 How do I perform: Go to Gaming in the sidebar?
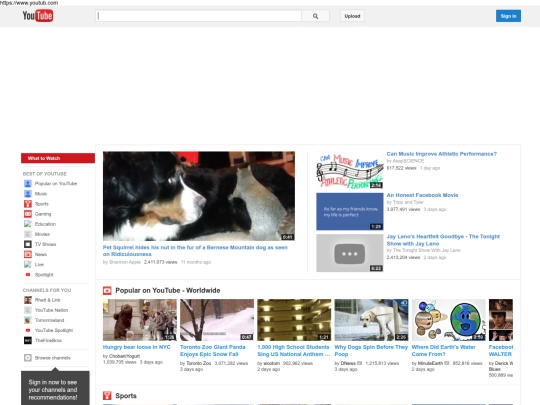point(43,214)
